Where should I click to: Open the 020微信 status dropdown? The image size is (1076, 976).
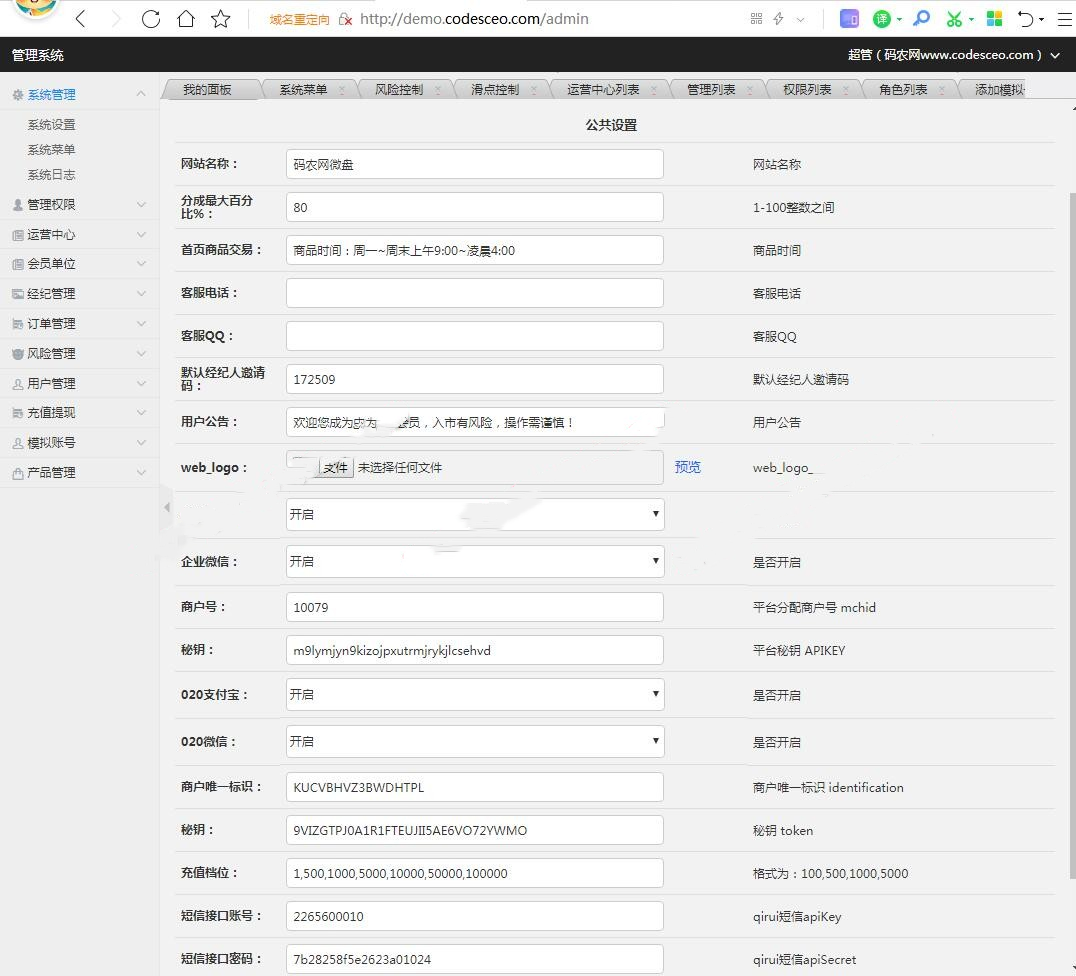point(474,741)
